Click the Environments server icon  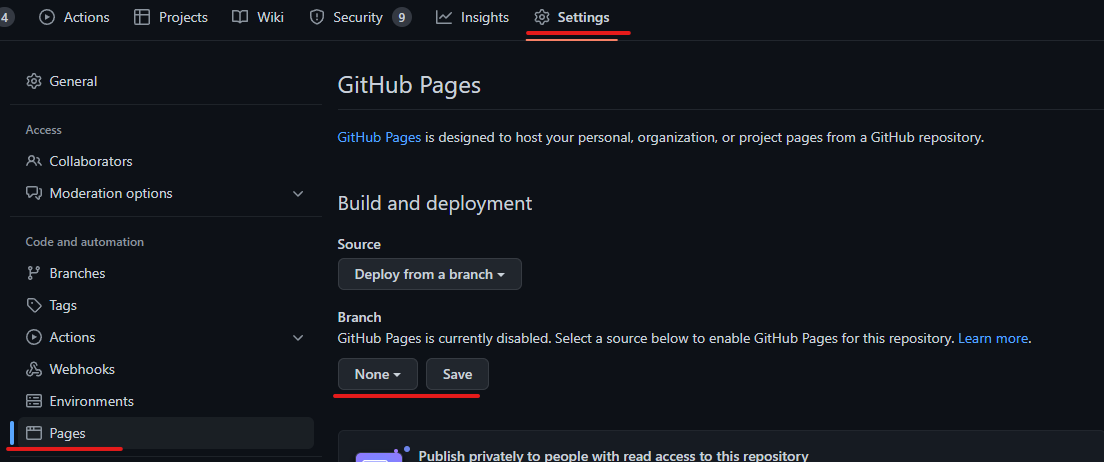[x=34, y=401]
